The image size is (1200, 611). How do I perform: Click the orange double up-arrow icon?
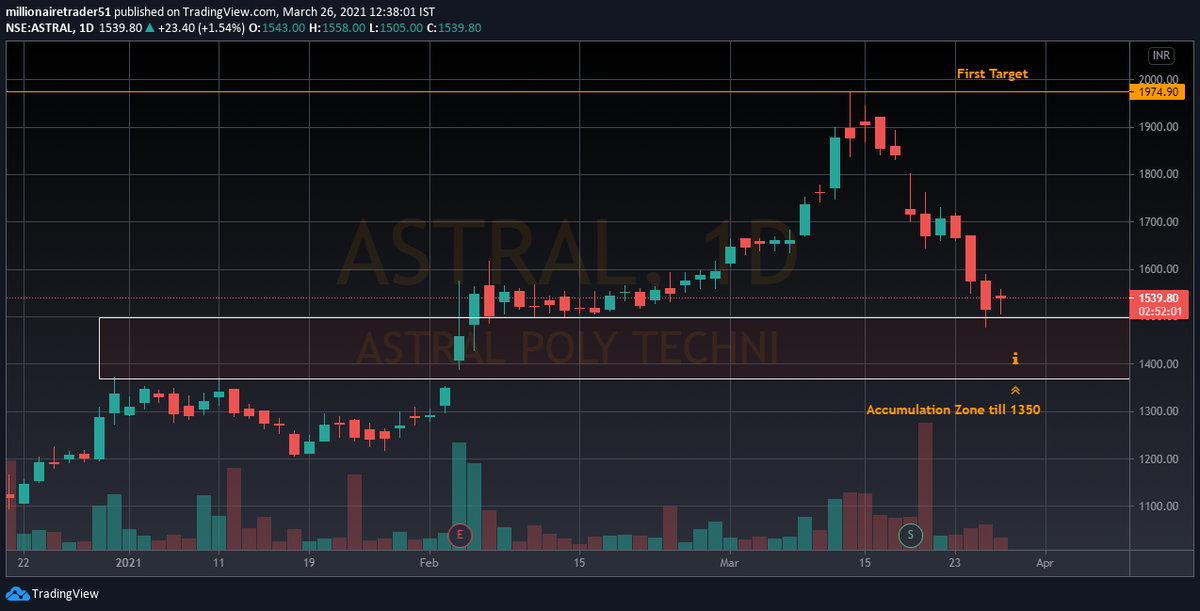[x=1015, y=390]
